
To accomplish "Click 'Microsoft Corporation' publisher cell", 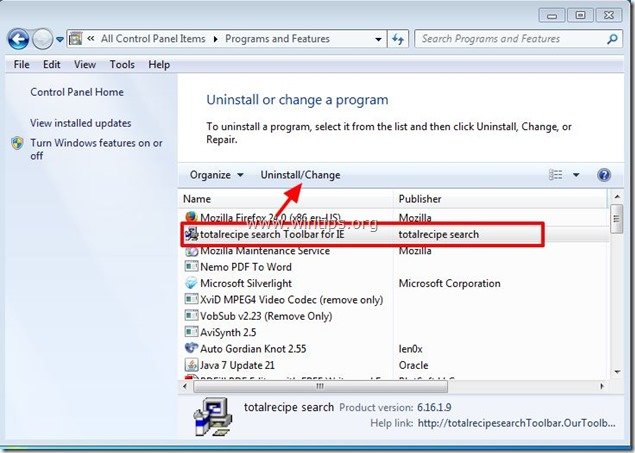I will click(x=450, y=283).
